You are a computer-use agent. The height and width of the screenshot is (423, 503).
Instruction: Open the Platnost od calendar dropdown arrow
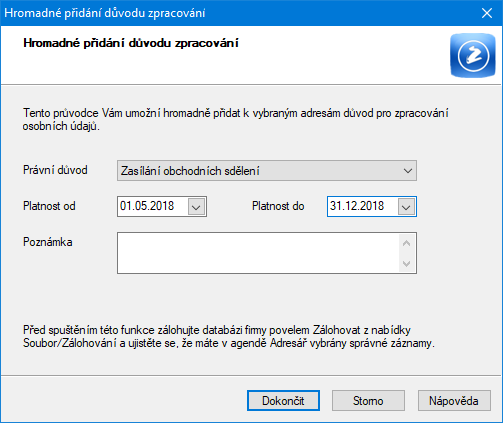[196, 207]
